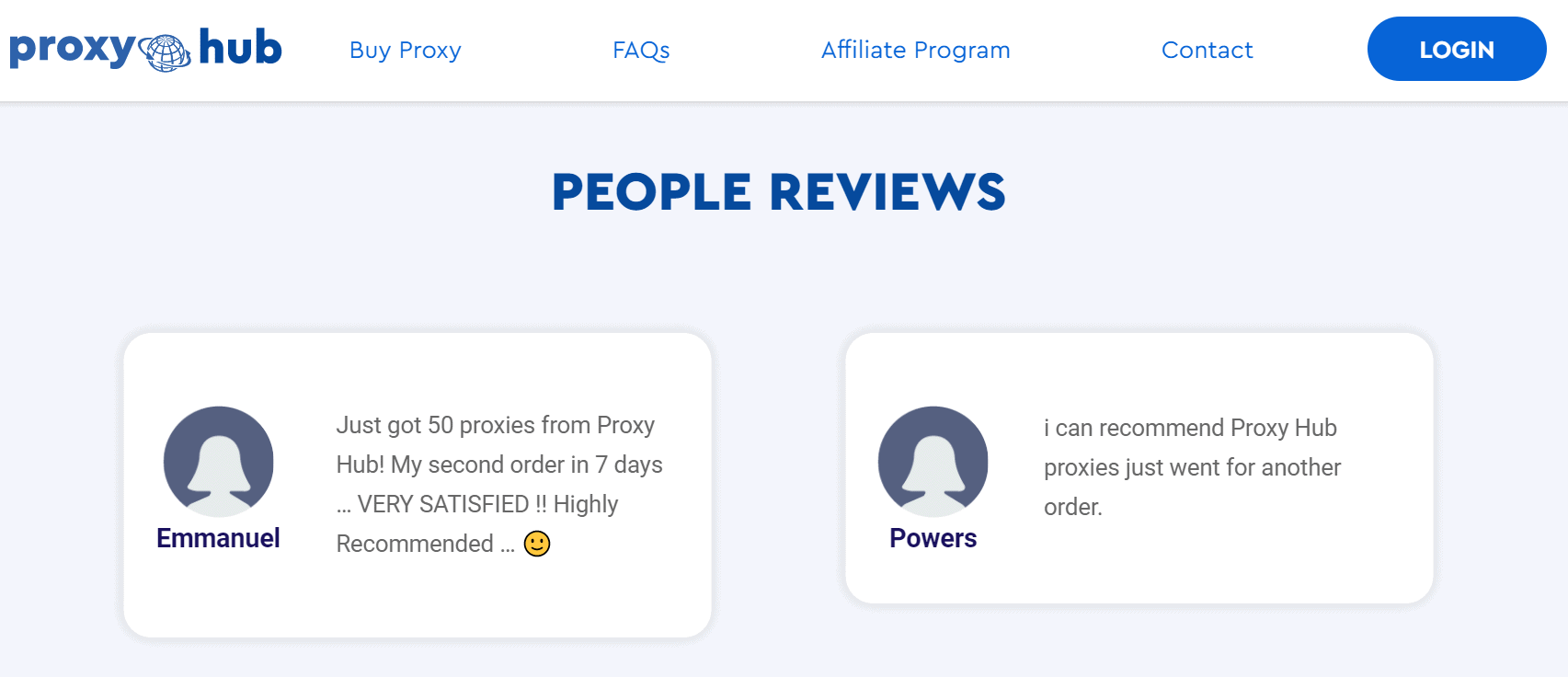Image resolution: width=1568 pixels, height=677 pixels.
Task: Click the LOGIN button
Action: (x=1457, y=49)
